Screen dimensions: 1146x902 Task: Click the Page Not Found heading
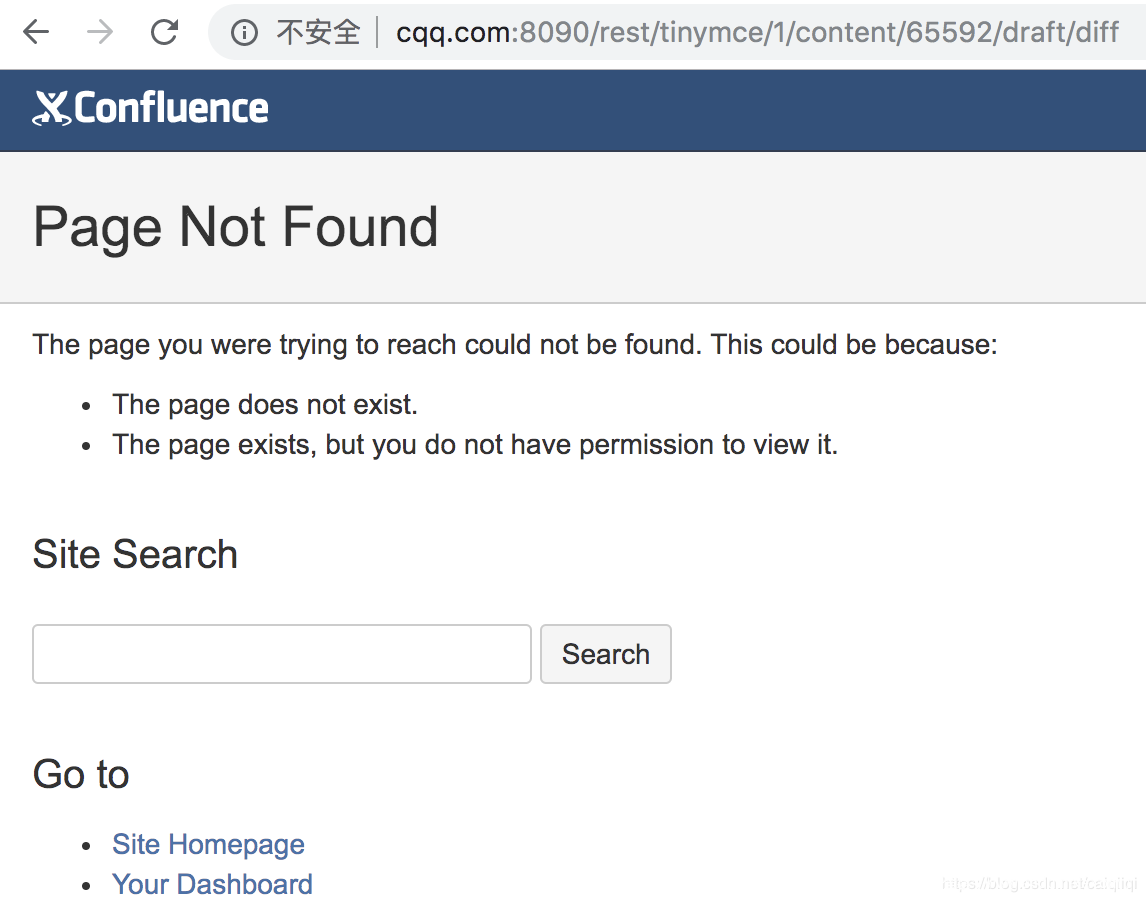point(236,227)
